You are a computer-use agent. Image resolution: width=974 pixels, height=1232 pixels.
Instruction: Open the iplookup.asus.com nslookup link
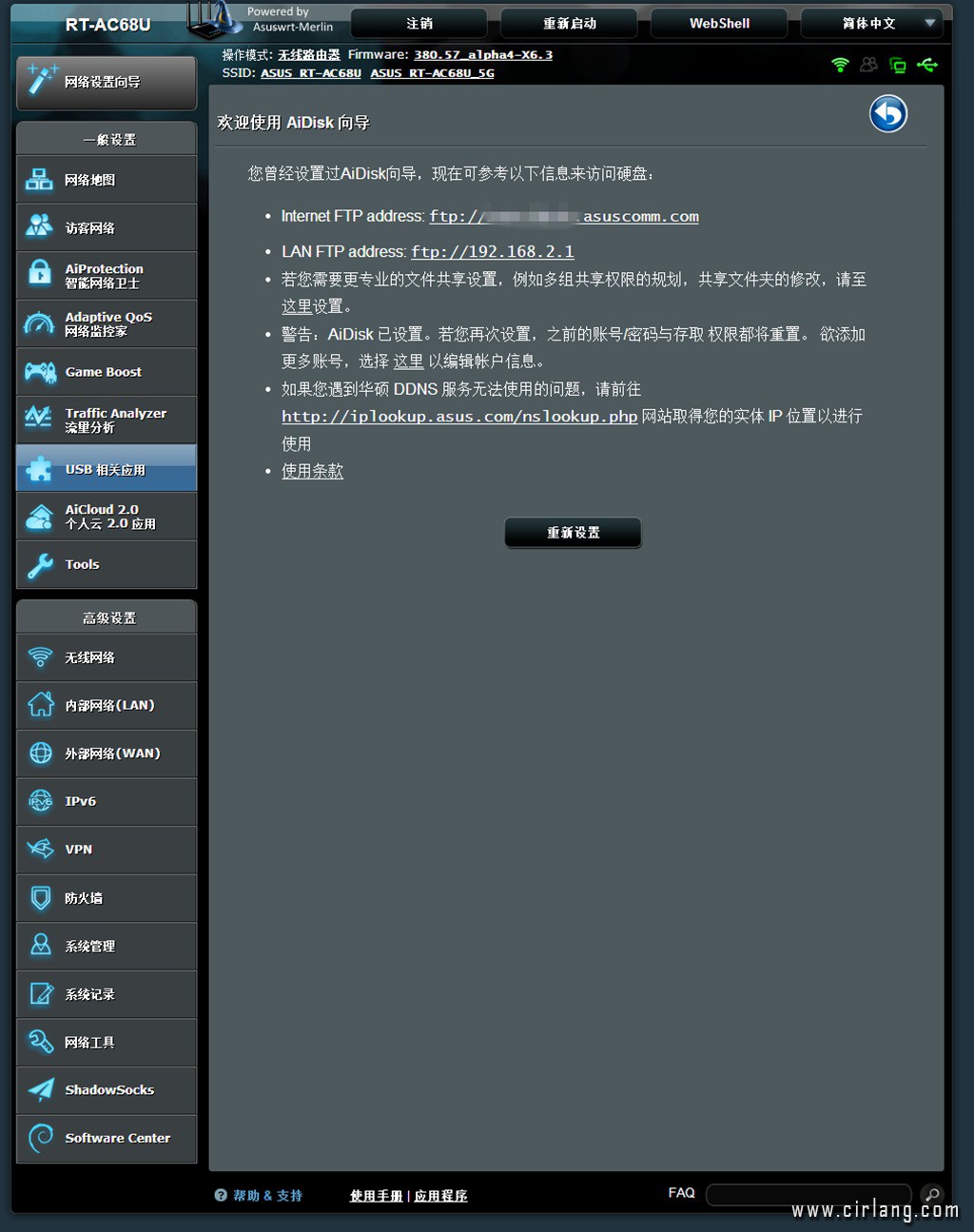pos(459,417)
